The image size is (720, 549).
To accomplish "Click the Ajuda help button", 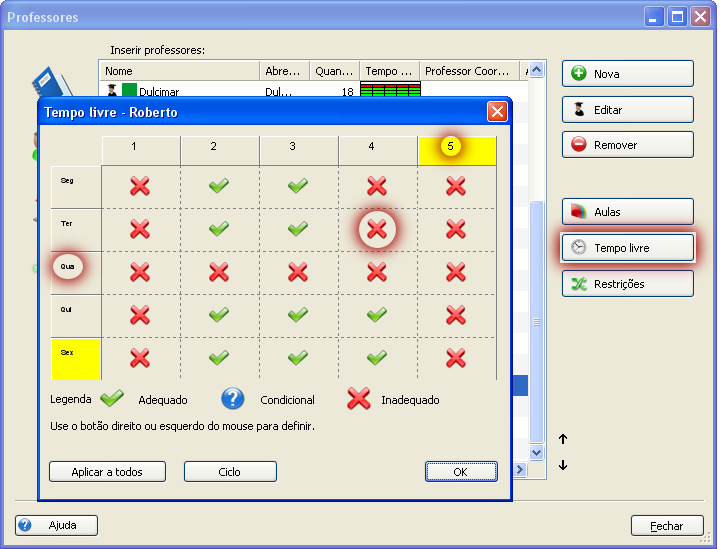I will pyautogui.click(x=58, y=525).
